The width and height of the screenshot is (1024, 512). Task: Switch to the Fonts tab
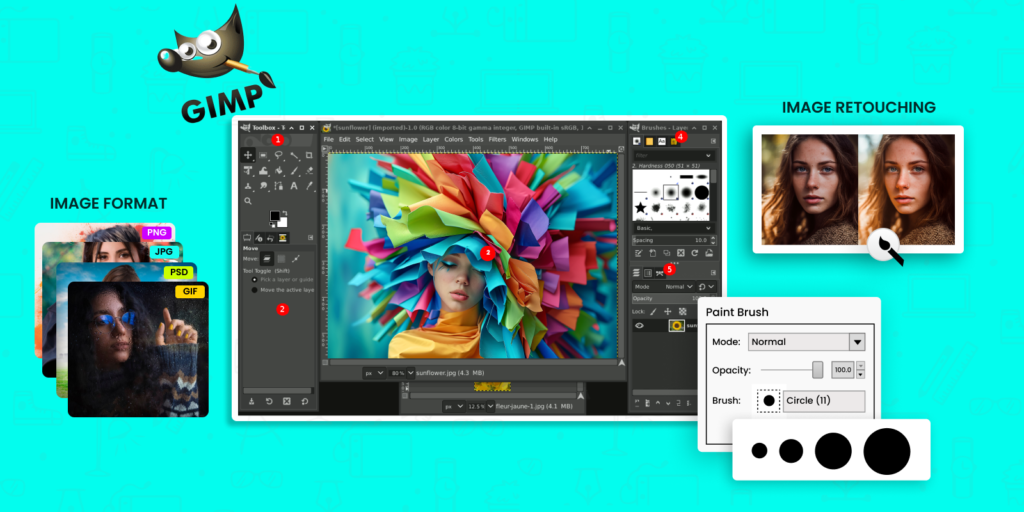coord(662,142)
